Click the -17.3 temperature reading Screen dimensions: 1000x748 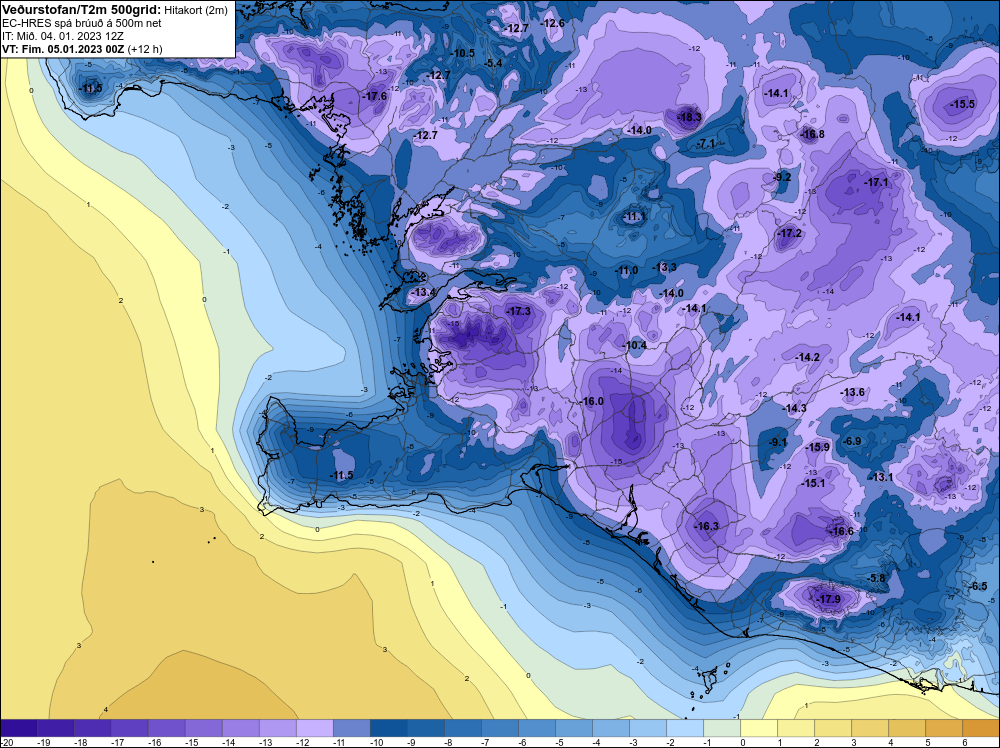coord(518,311)
